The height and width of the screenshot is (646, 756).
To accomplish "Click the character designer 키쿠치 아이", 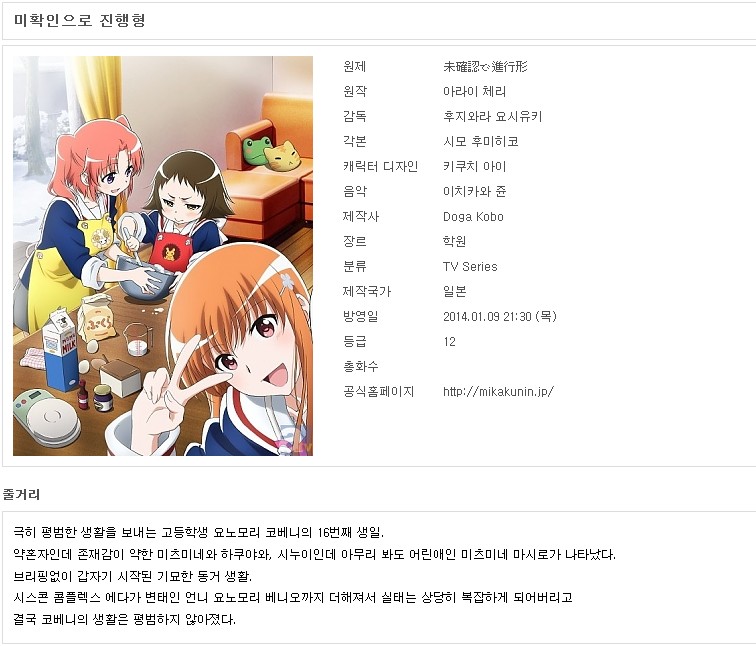I will tap(474, 167).
